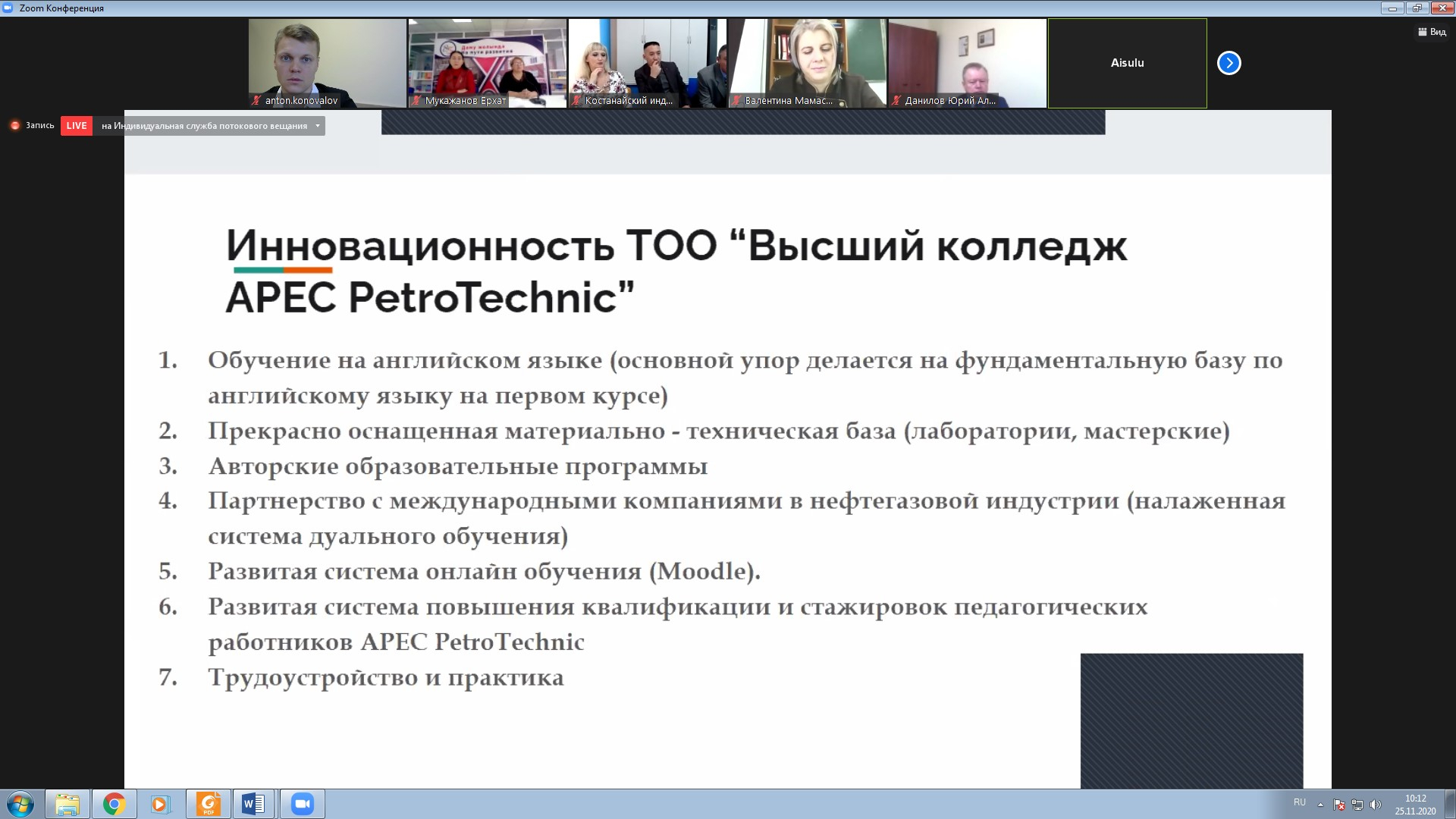Show next participants with blue arrow button
The width and height of the screenshot is (1456, 819).
[x=1228, y=63]
